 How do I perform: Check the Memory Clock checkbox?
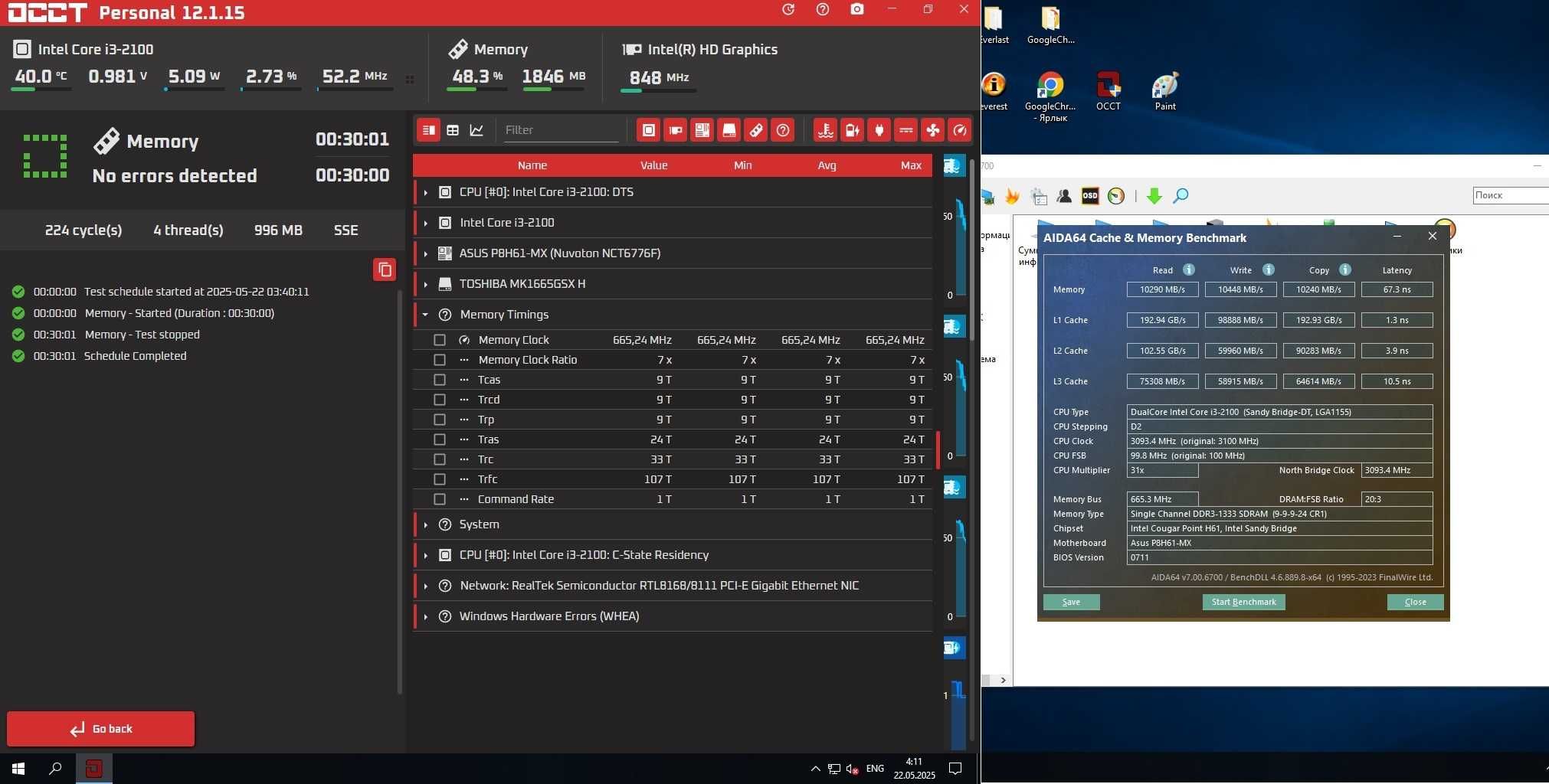pyautogui.click(x=440, y=340)
